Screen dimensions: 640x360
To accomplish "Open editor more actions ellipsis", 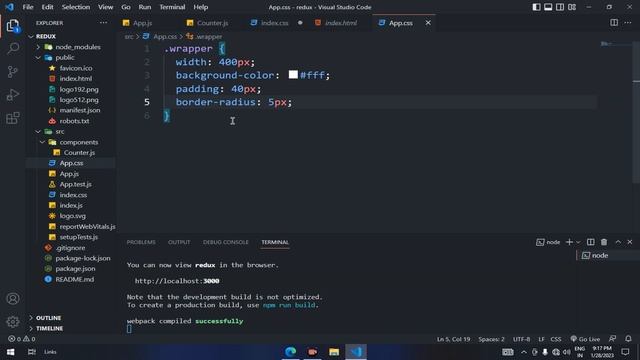I will click(x=628, y=23).
